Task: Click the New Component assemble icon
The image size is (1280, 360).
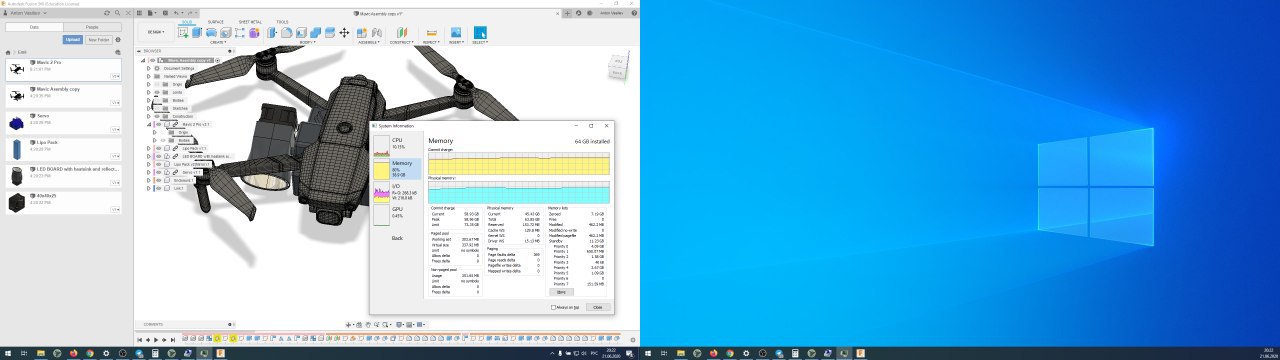Action: (x=362, y=32)
